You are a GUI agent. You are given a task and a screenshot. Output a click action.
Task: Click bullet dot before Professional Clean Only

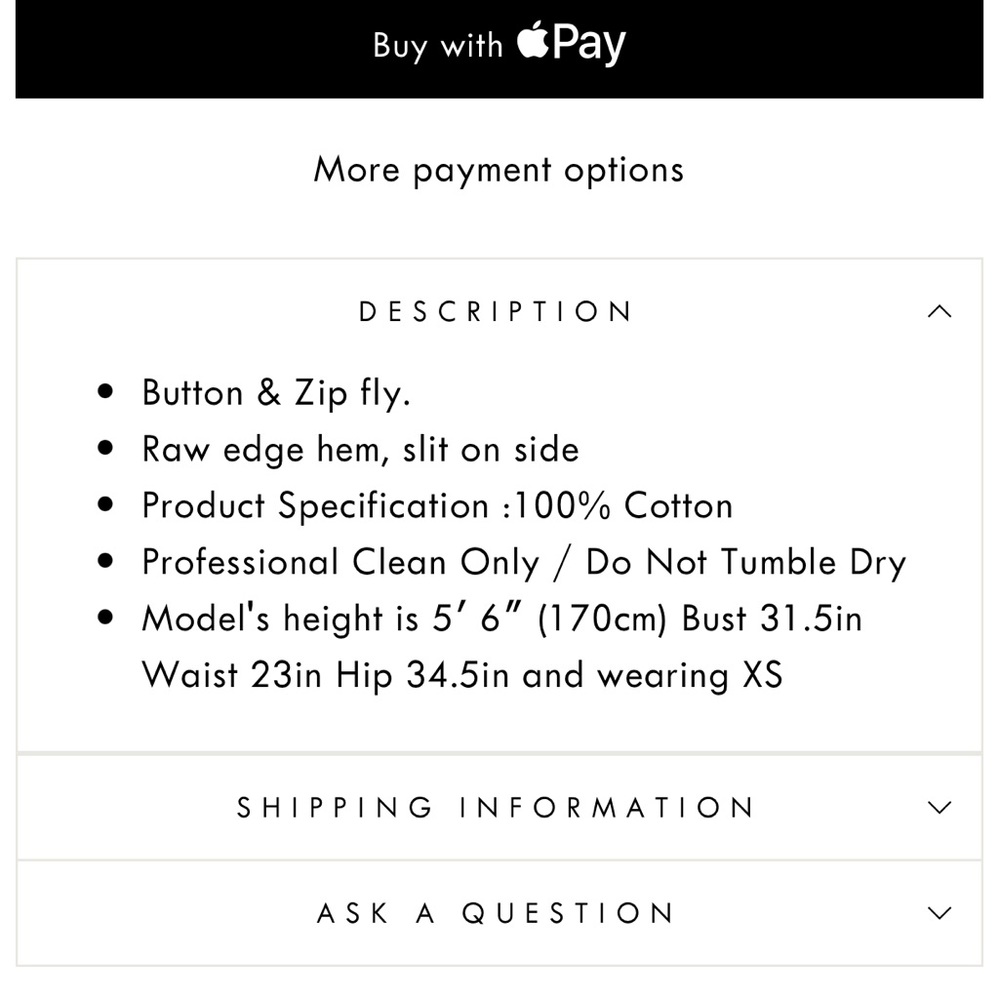coord(107,562)
